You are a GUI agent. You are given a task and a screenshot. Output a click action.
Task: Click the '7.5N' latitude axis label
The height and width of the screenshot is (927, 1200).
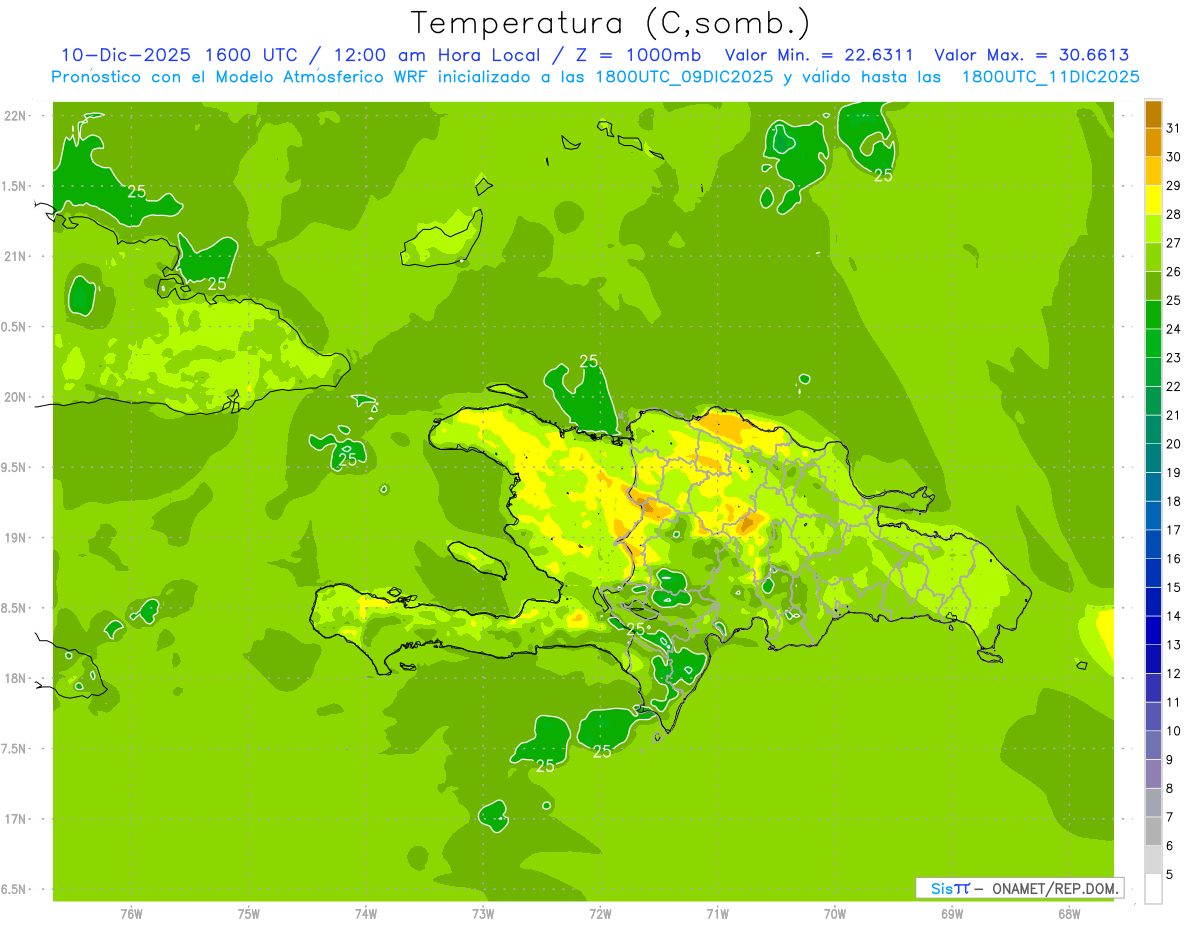15,748
